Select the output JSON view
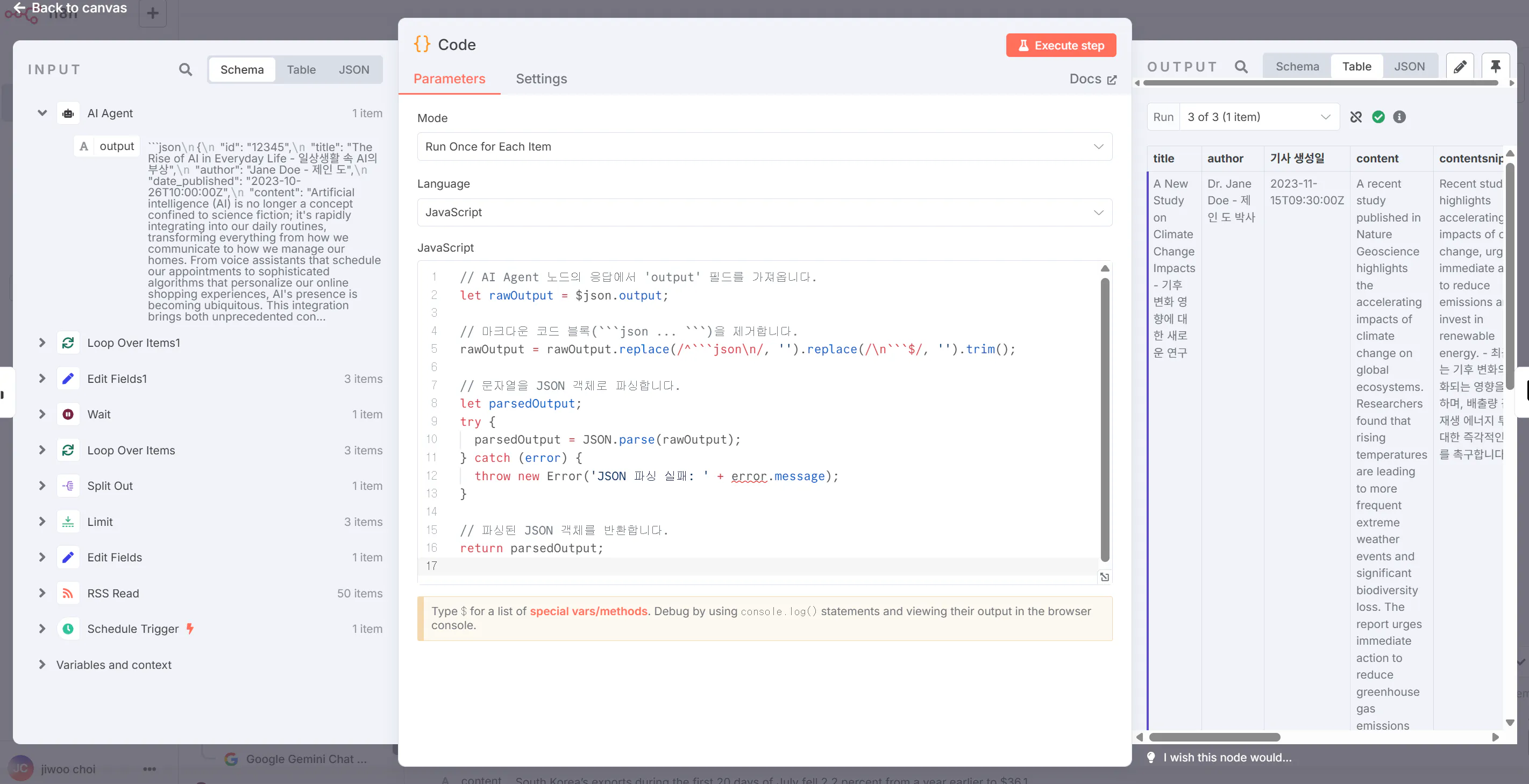Viewport: 1529px width, 784px height. (x=1410, y=67)
